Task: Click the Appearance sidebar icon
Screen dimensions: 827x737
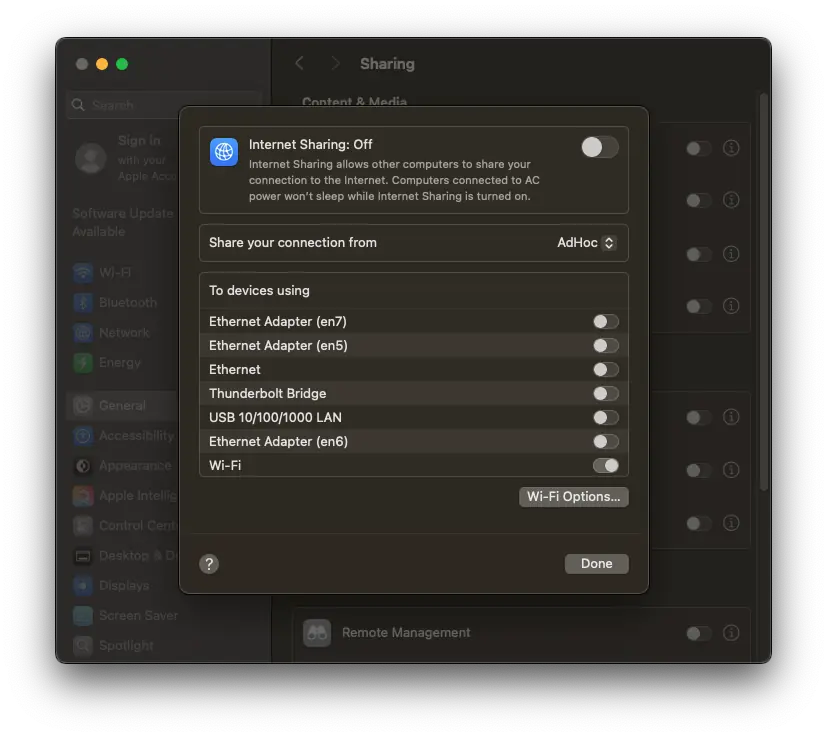Action: pyautogui.click(x=83, y=466)
